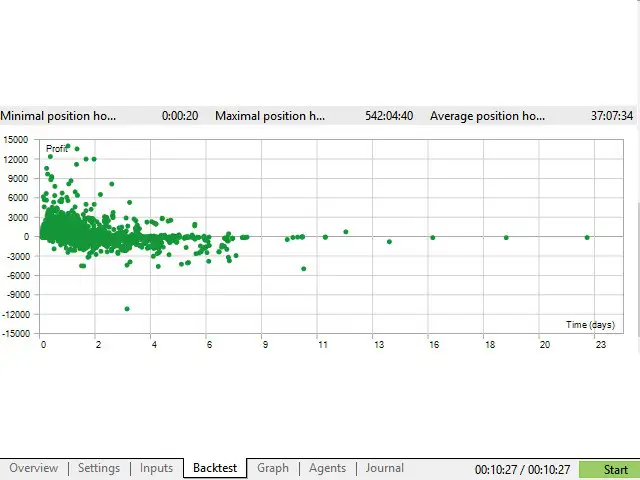
Task: View the Journal tab
Action: coord(384,468)
